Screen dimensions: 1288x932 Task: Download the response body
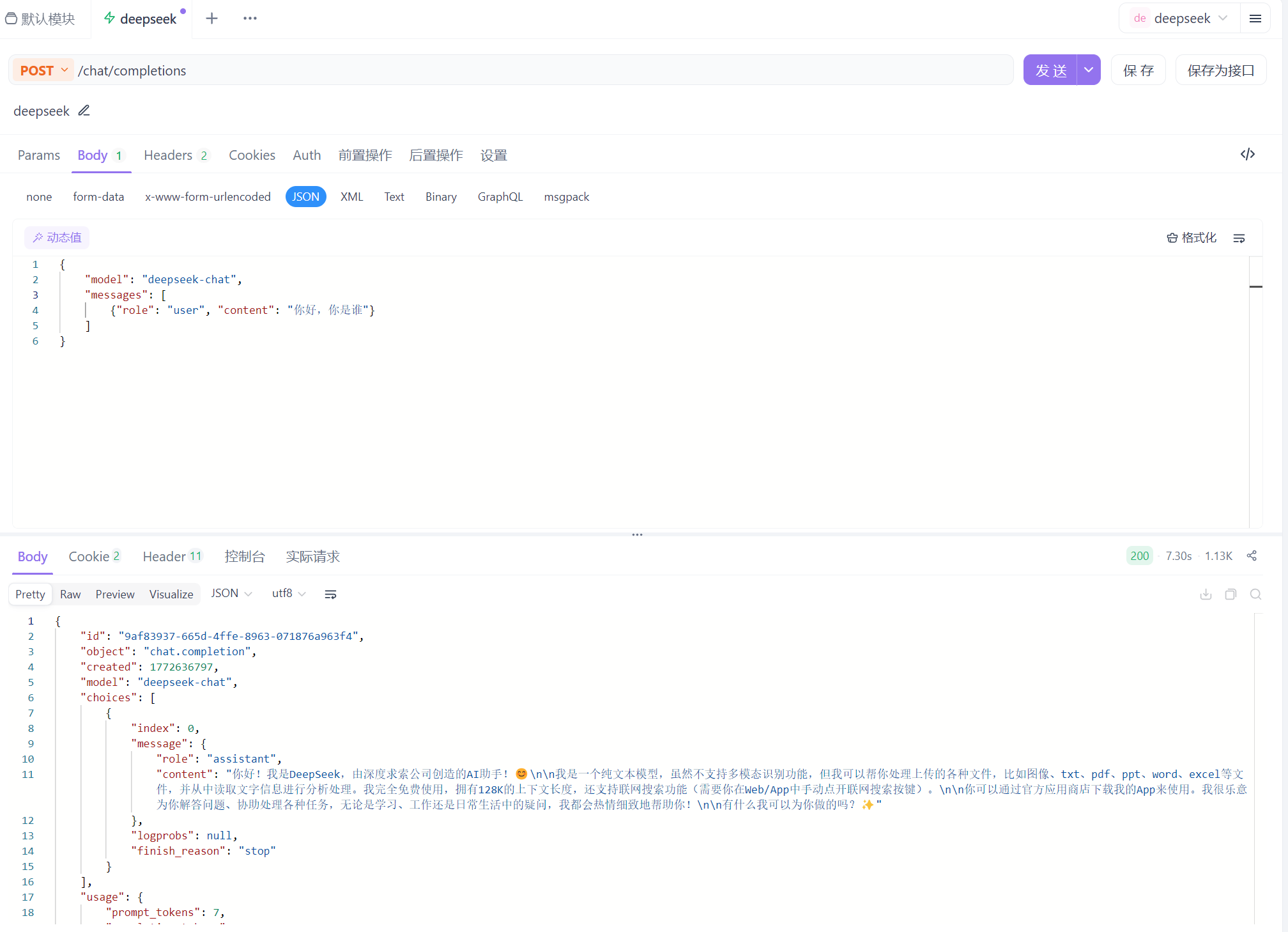pyautogui.click(x=1206, y=594)
